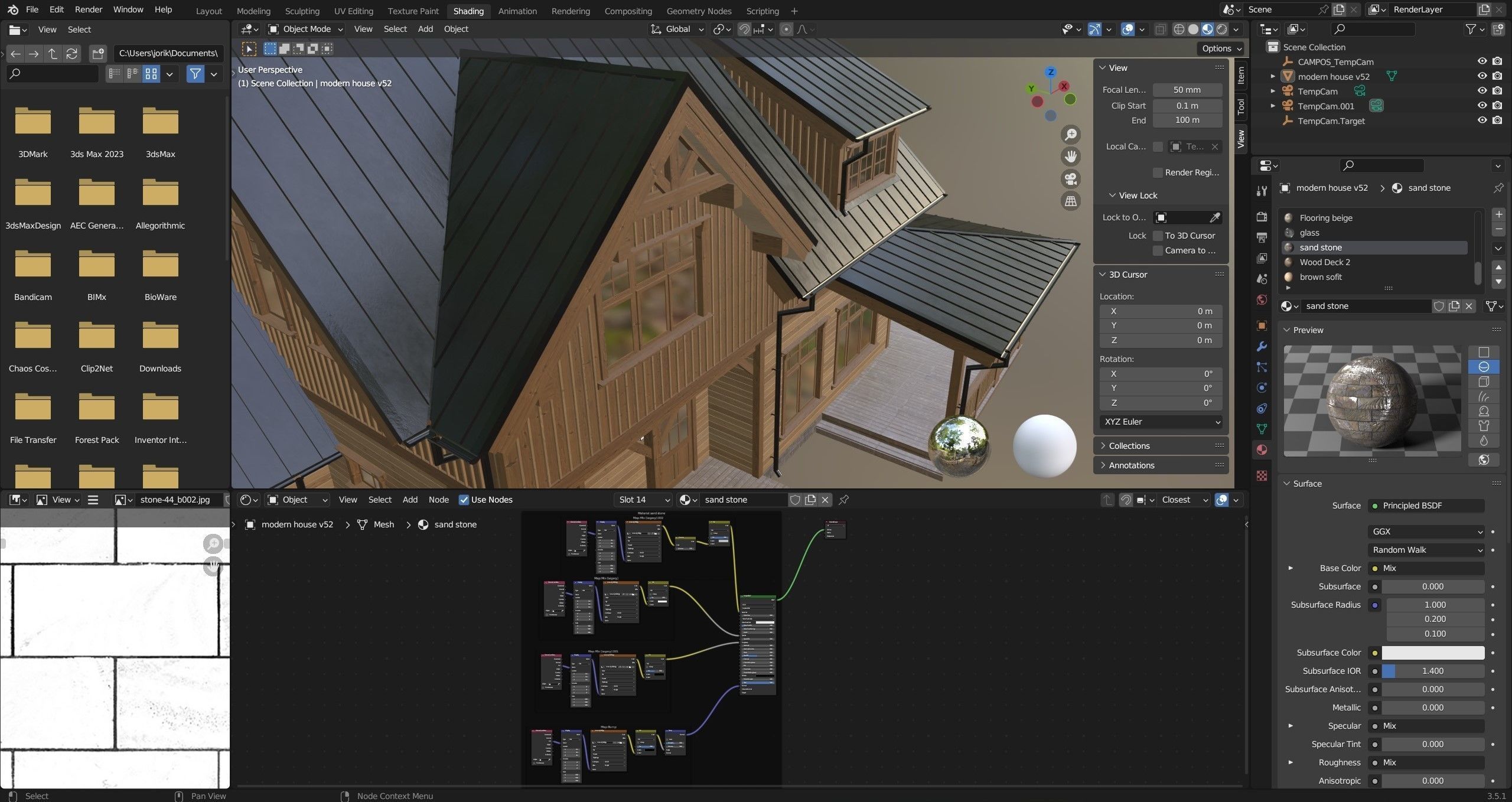Select thumbnail display mode in file browser
Screen dimensions: 1512x802
[x=151, y=74]
